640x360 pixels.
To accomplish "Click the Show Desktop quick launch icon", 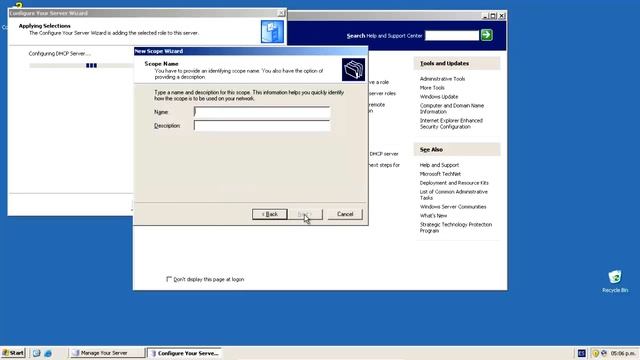I will point(36,353).
